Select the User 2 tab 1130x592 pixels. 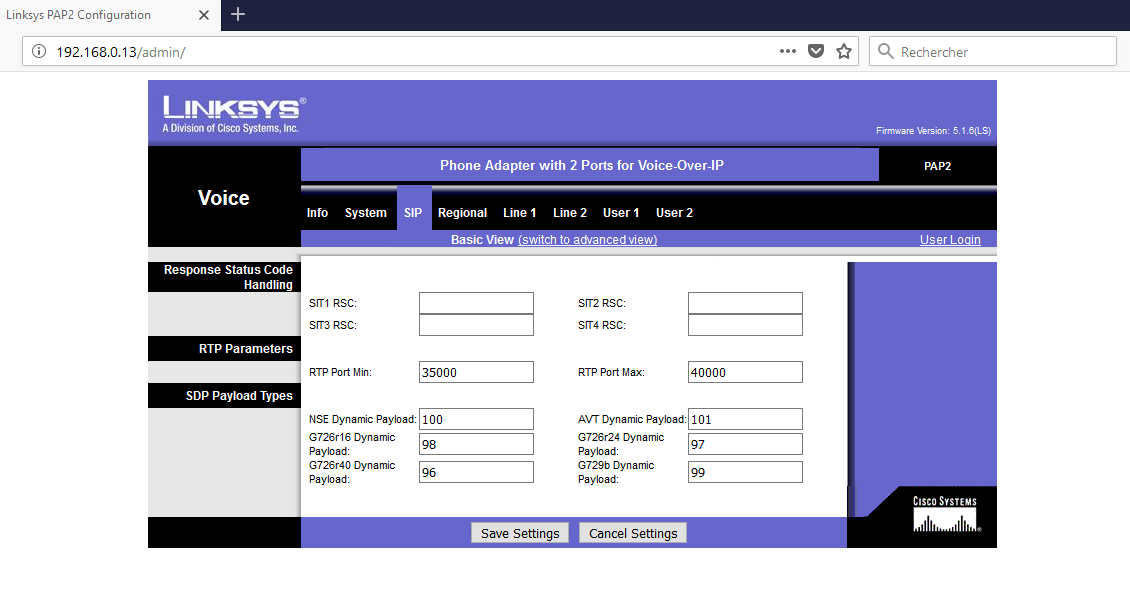674,213
